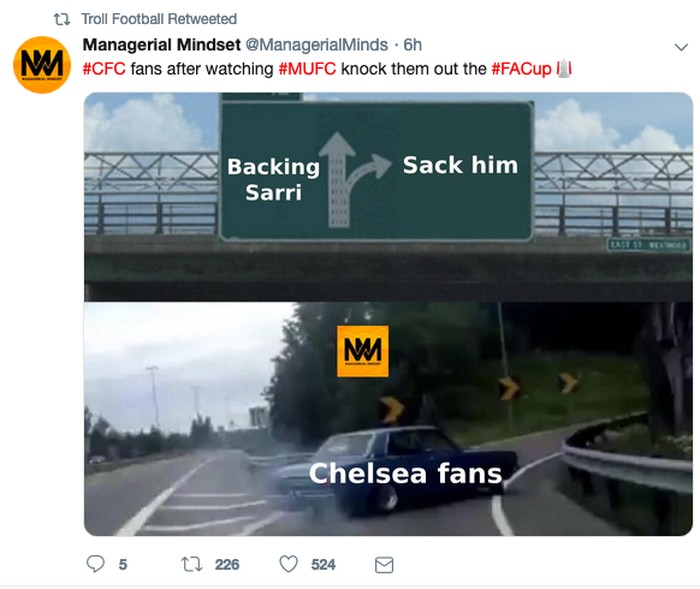The width and height of the screenshot is (700, 589).
Task: Open the #FACup hashtag
Action: (x=522, y=69)
